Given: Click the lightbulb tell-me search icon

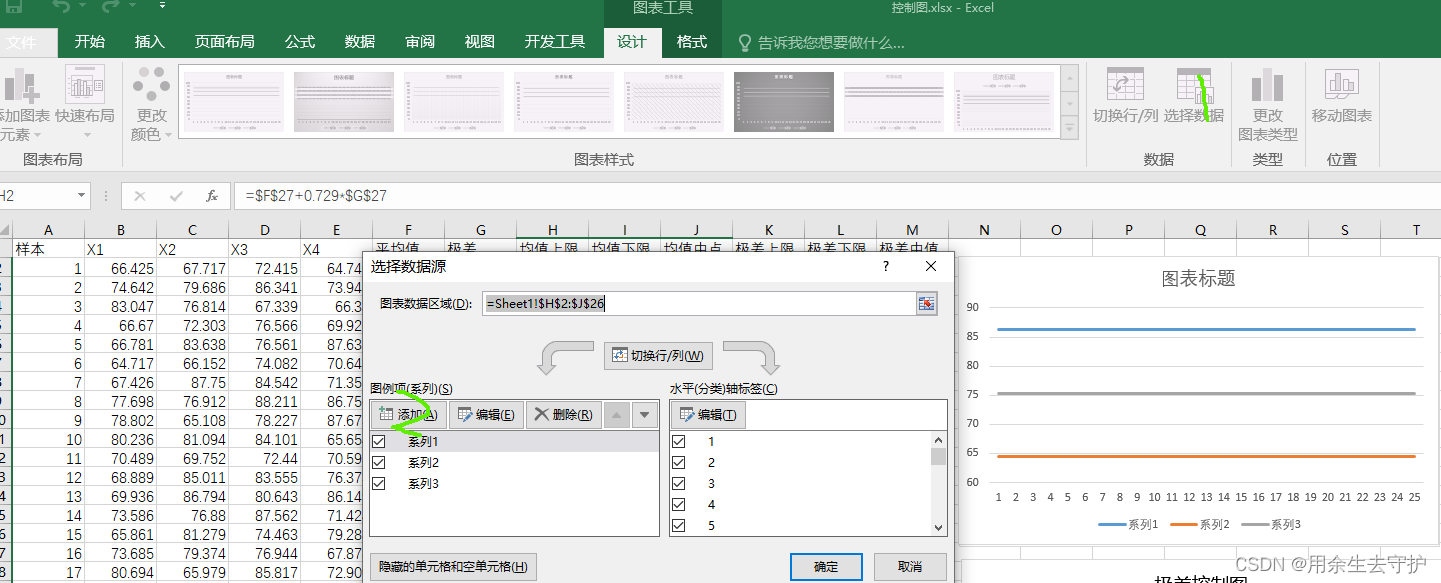Looking at the screenshot, I should click(745, 42).
